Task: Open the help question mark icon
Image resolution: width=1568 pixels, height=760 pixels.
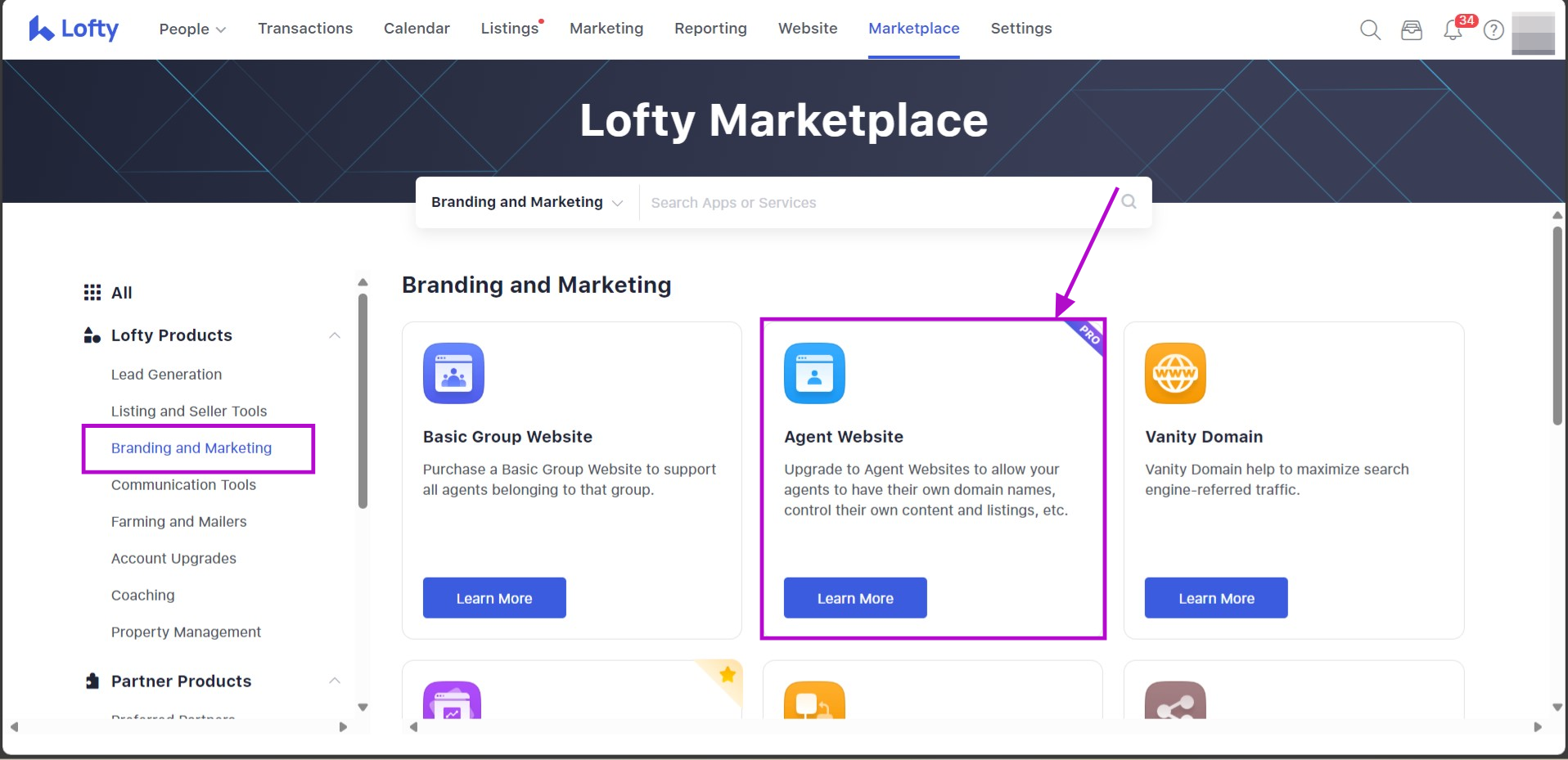Action: tap(1494, 30)
